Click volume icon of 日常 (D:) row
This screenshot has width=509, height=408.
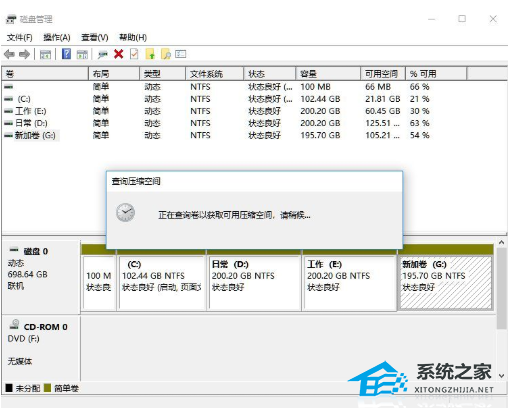(9, 123)
